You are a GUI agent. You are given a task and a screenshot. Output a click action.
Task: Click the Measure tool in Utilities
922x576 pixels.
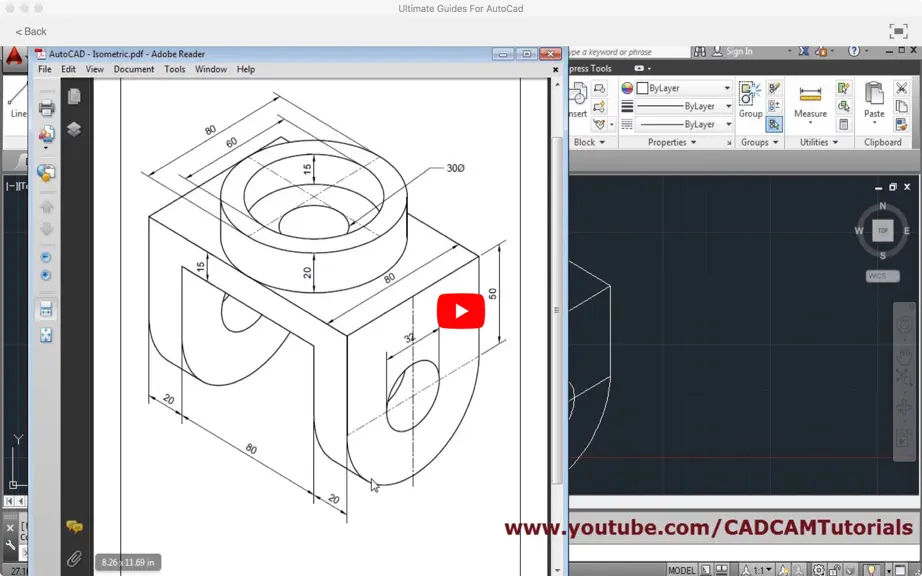click(x=810, y=101)
